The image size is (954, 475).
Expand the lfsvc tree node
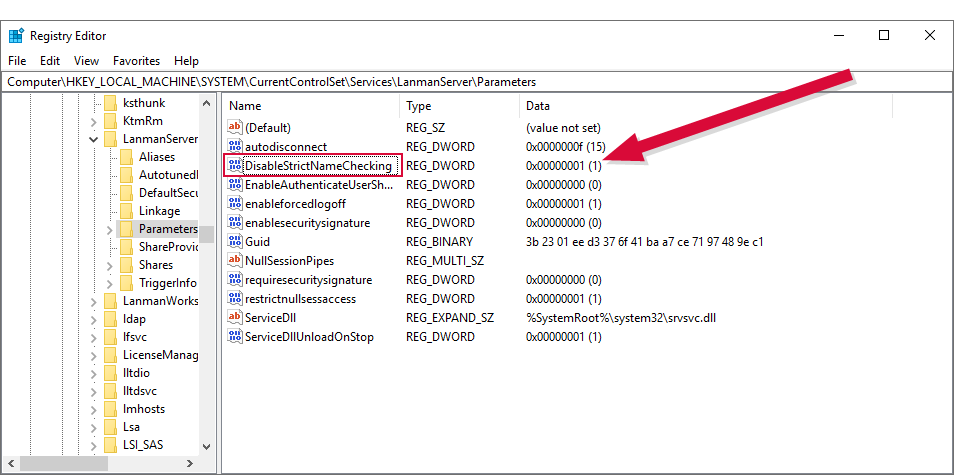pyautogui.click(x=93, y=337)
